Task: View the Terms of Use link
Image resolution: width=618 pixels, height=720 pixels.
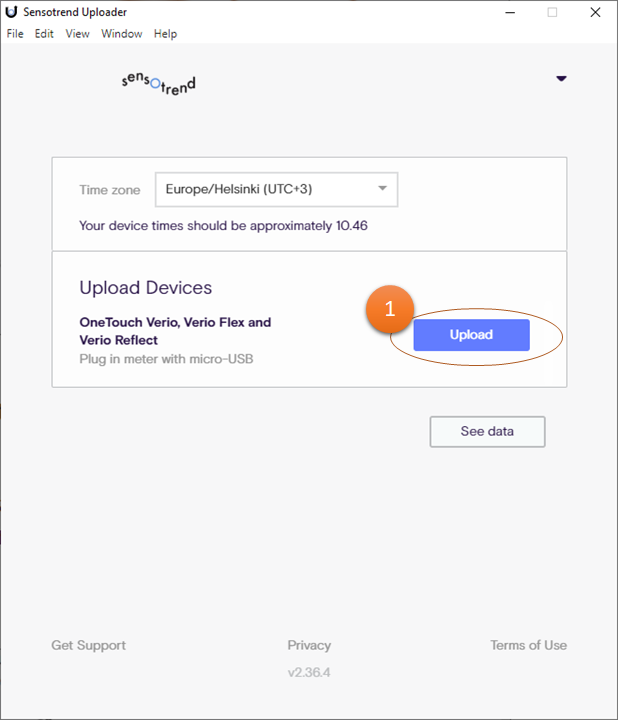Action: coord(528,645)
